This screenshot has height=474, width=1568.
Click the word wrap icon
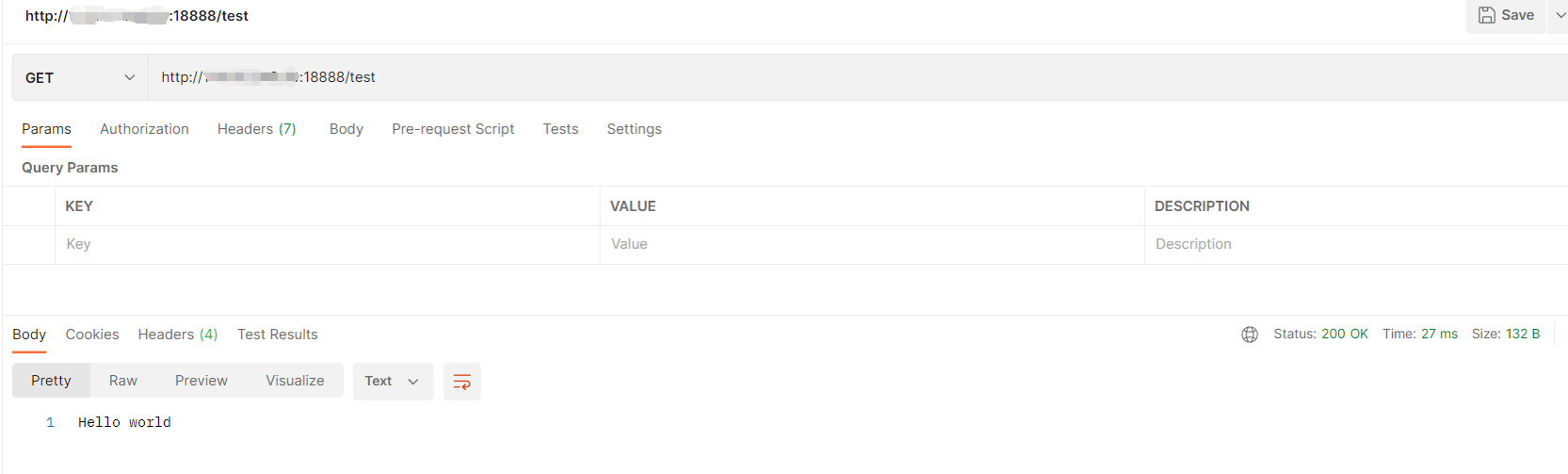tap(461, 382)
